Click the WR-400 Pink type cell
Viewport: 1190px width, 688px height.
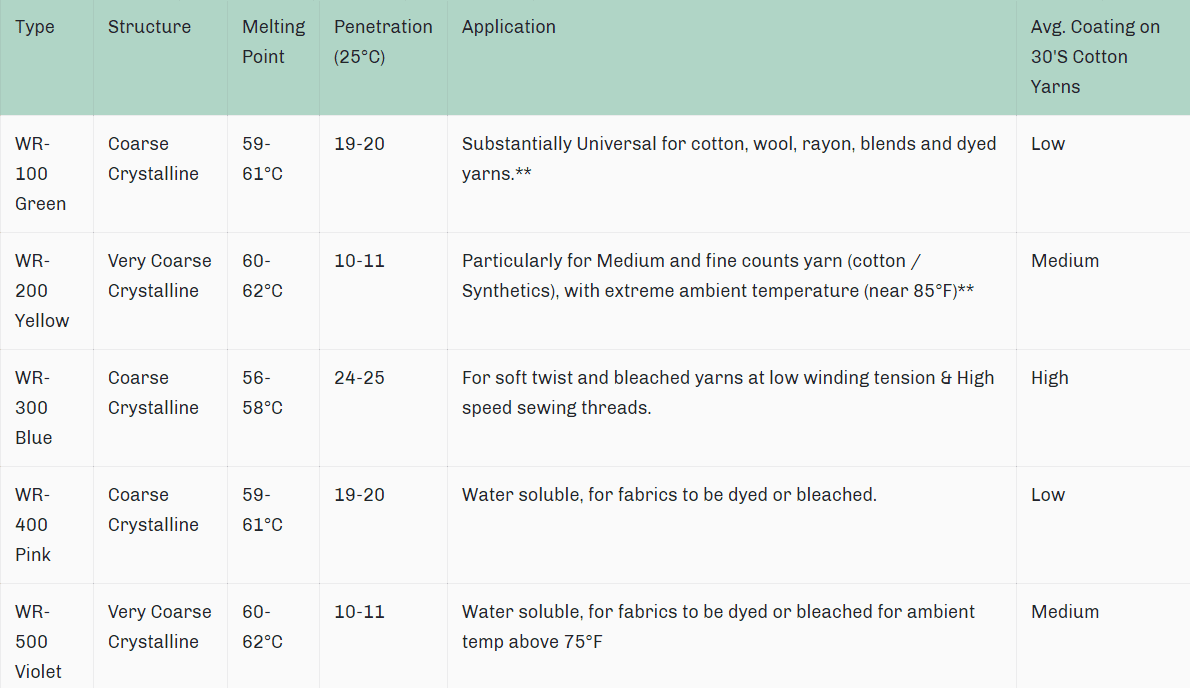[x=33, y=525]
